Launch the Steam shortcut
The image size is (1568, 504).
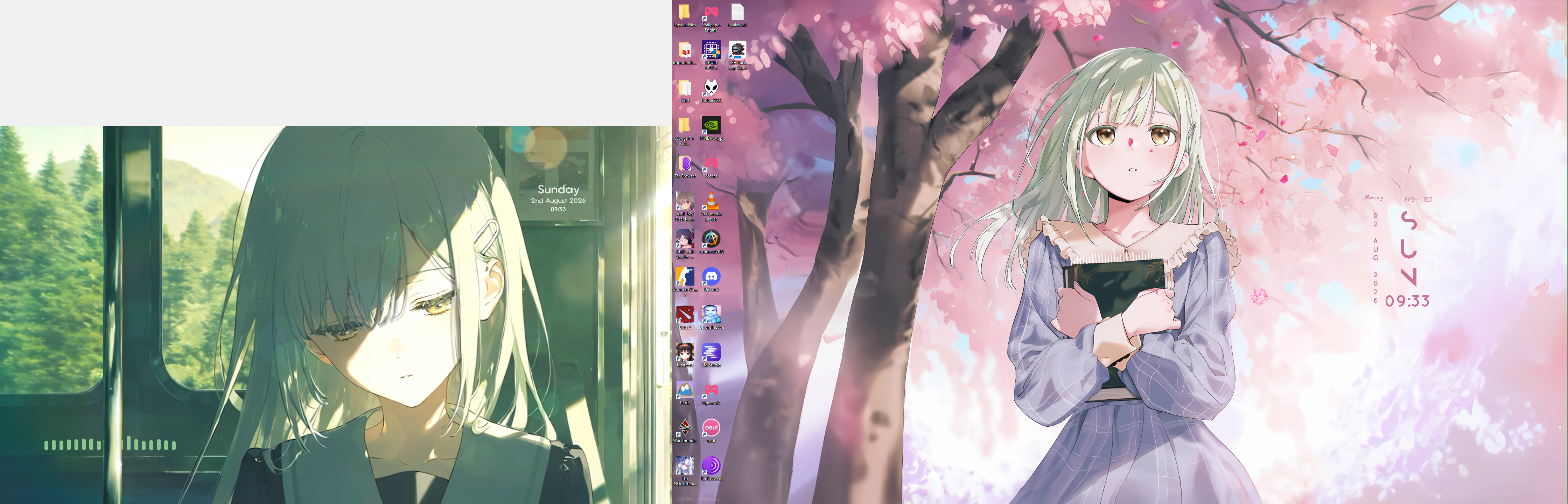(x=711, y=166)
